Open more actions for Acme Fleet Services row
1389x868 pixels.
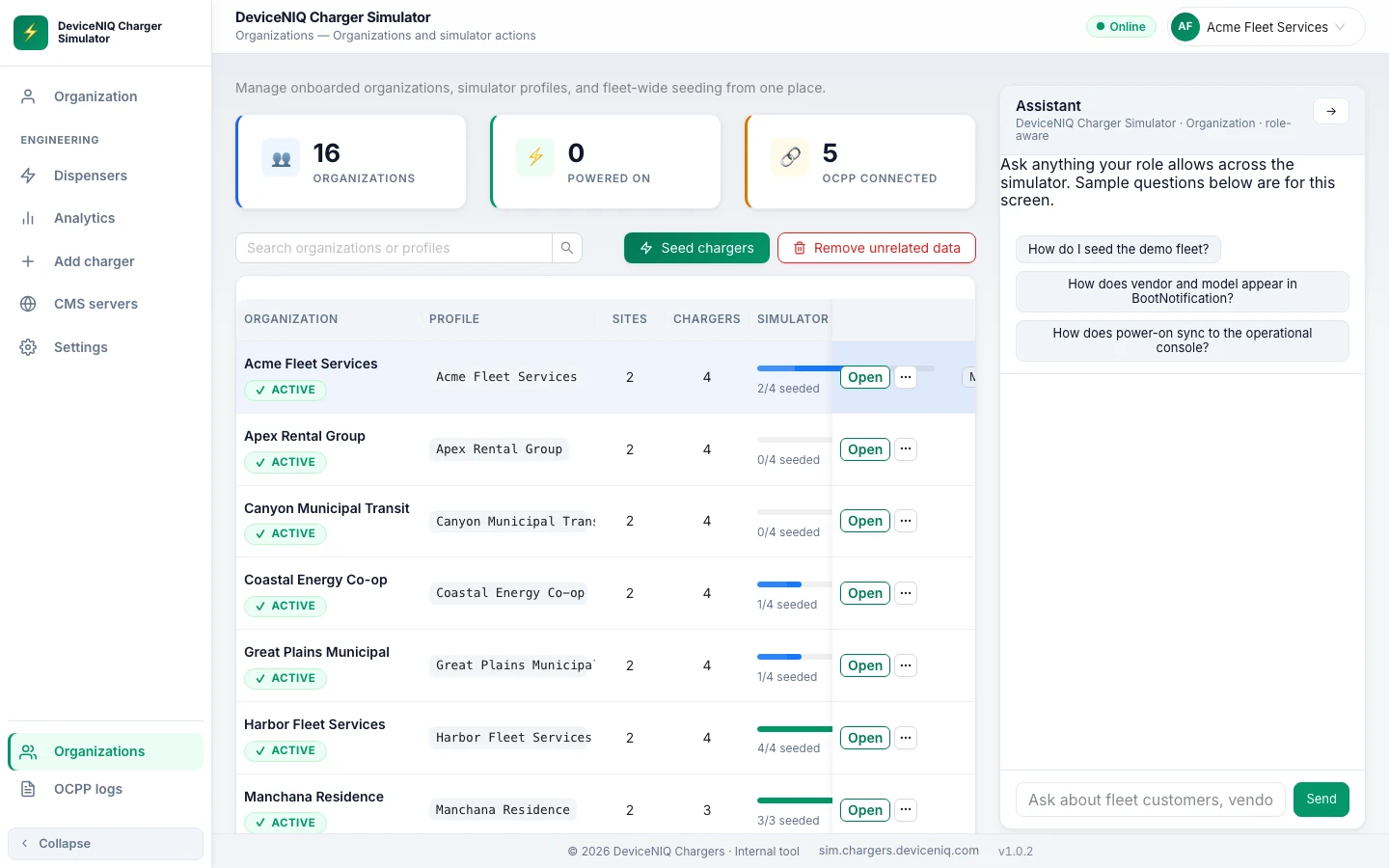tap(906, 377)
